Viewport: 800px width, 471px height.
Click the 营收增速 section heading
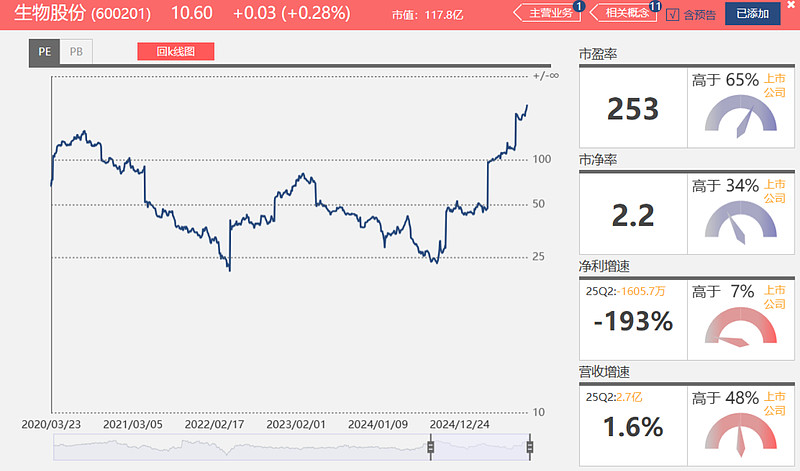(x=604, y=372)
